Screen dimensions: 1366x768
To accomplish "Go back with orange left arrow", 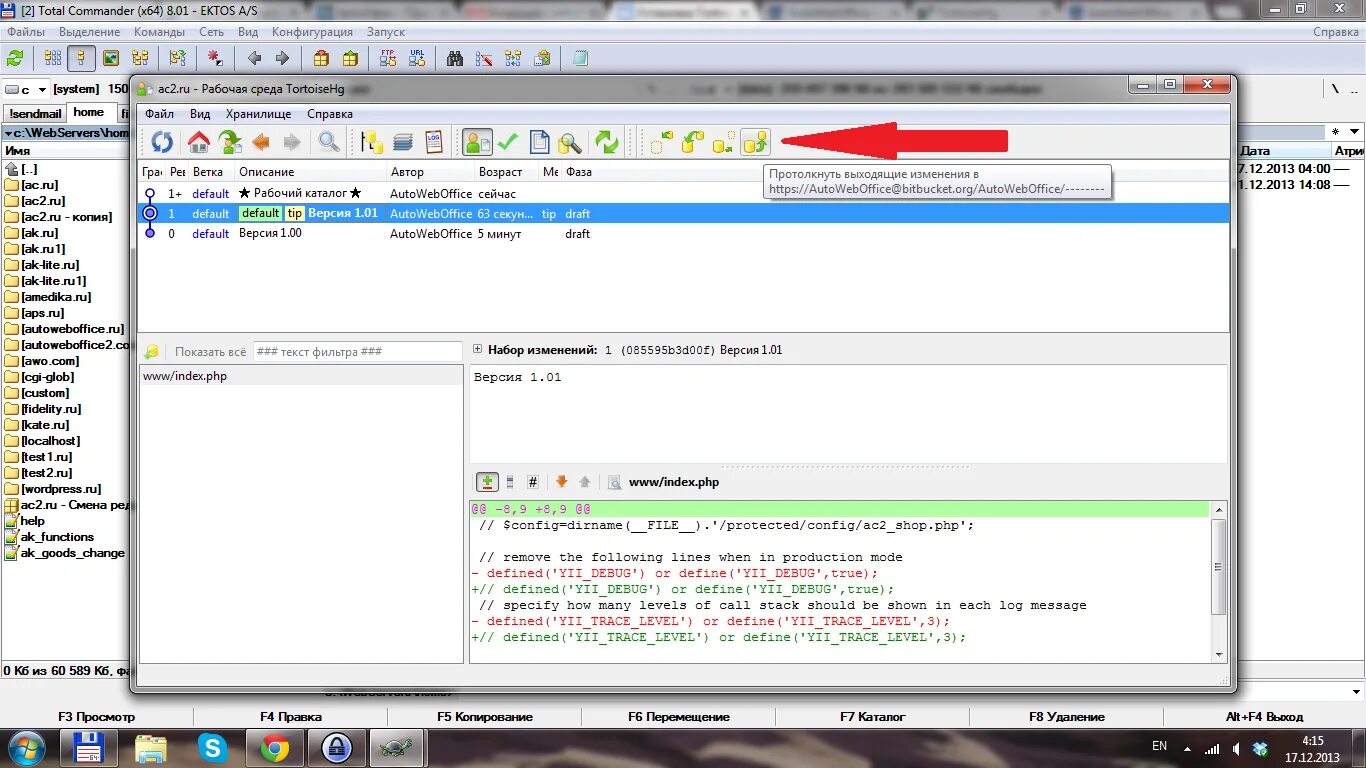I will [x=261, y=142].
